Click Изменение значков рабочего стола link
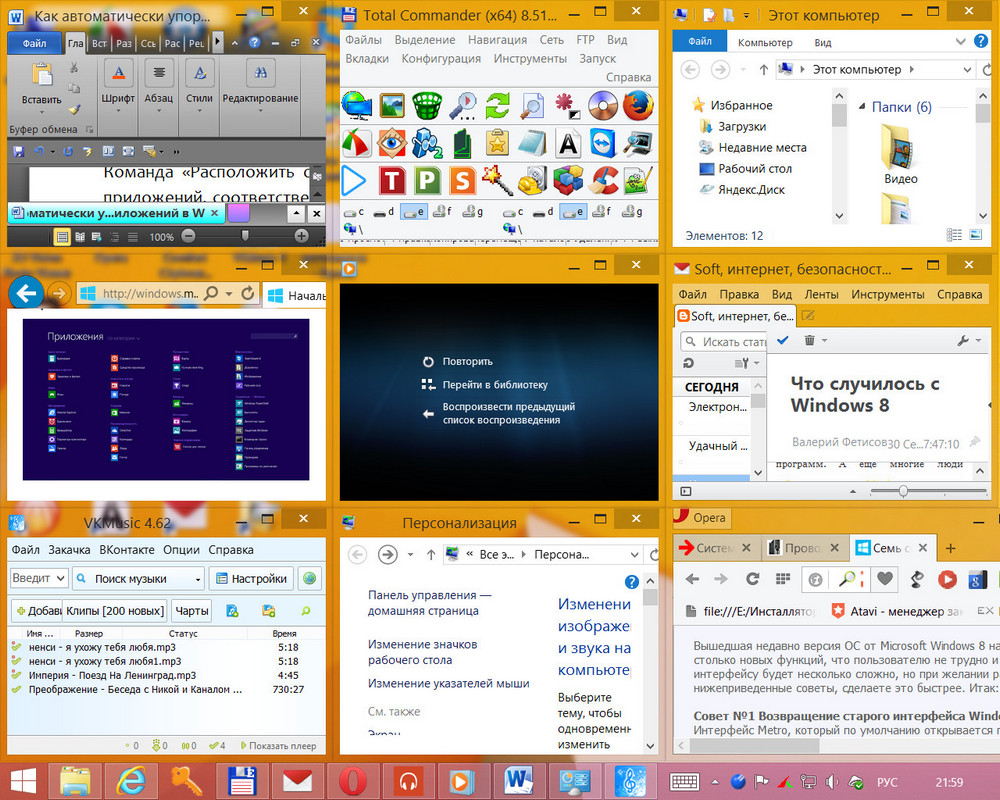 point(422,652)
